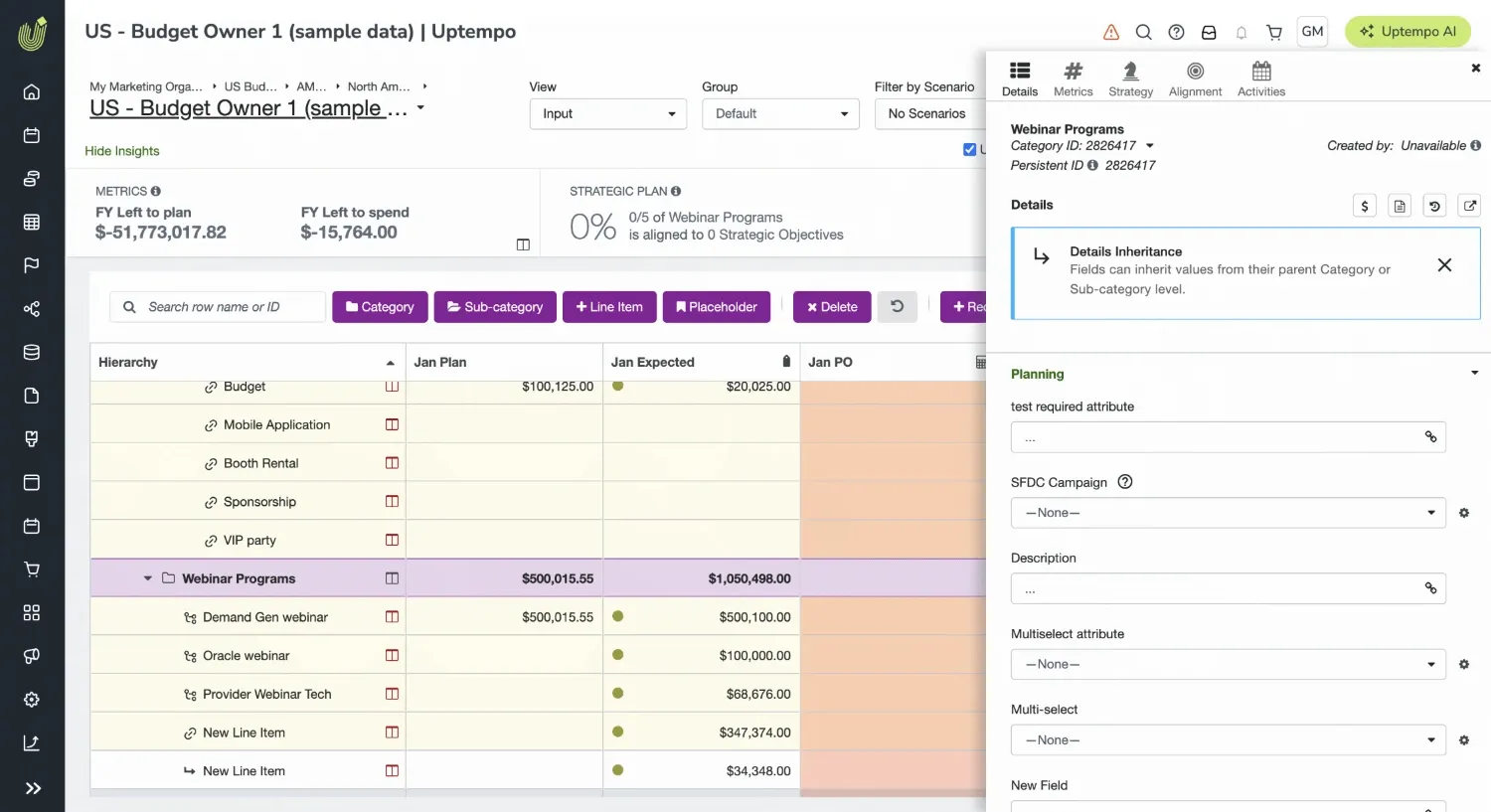Open the notifications bell icon
Screen dimensions: 1491x812
(1242, 33)
